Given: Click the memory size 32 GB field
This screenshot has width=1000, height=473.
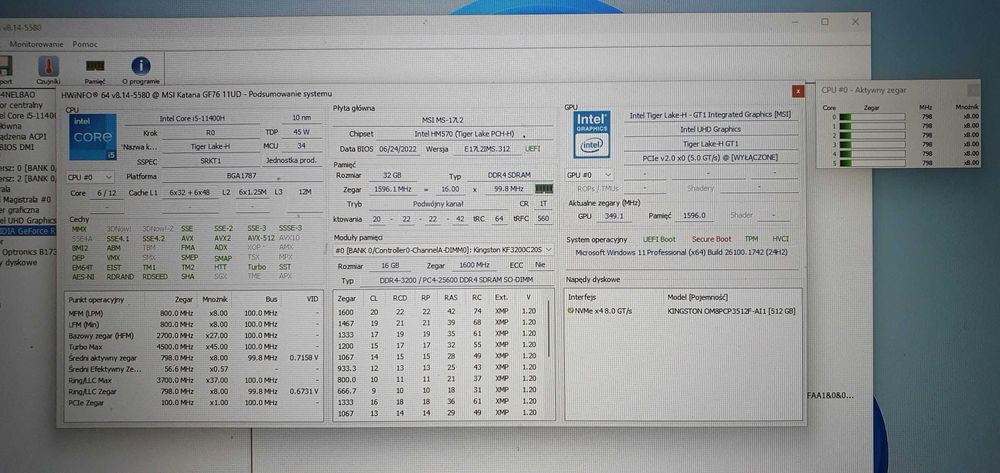Looking at the screenshot, I should point(391,175).
